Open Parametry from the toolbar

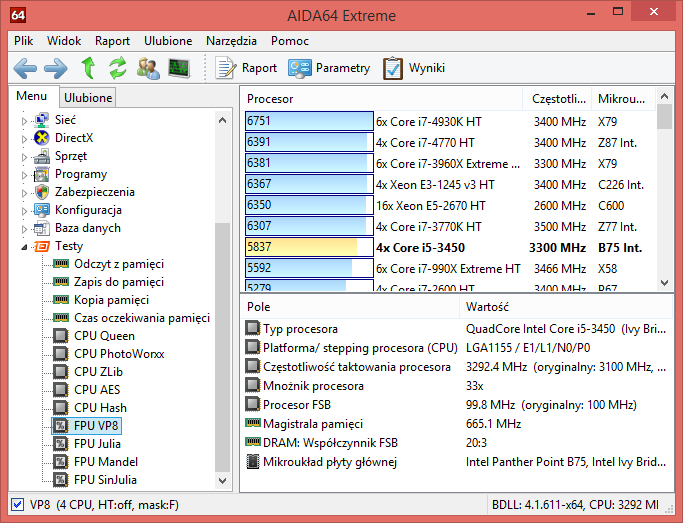[x=328, y=68]
